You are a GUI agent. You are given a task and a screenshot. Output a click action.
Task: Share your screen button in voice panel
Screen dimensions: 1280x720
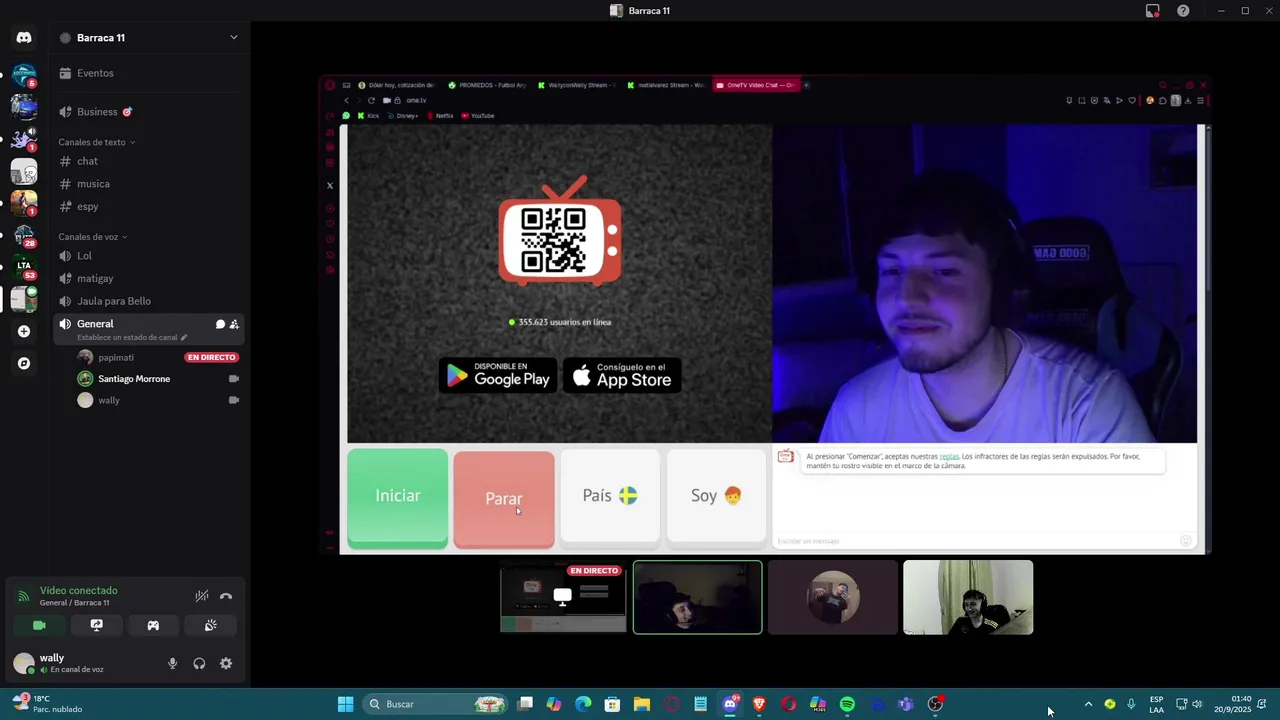tap(96, 625)
